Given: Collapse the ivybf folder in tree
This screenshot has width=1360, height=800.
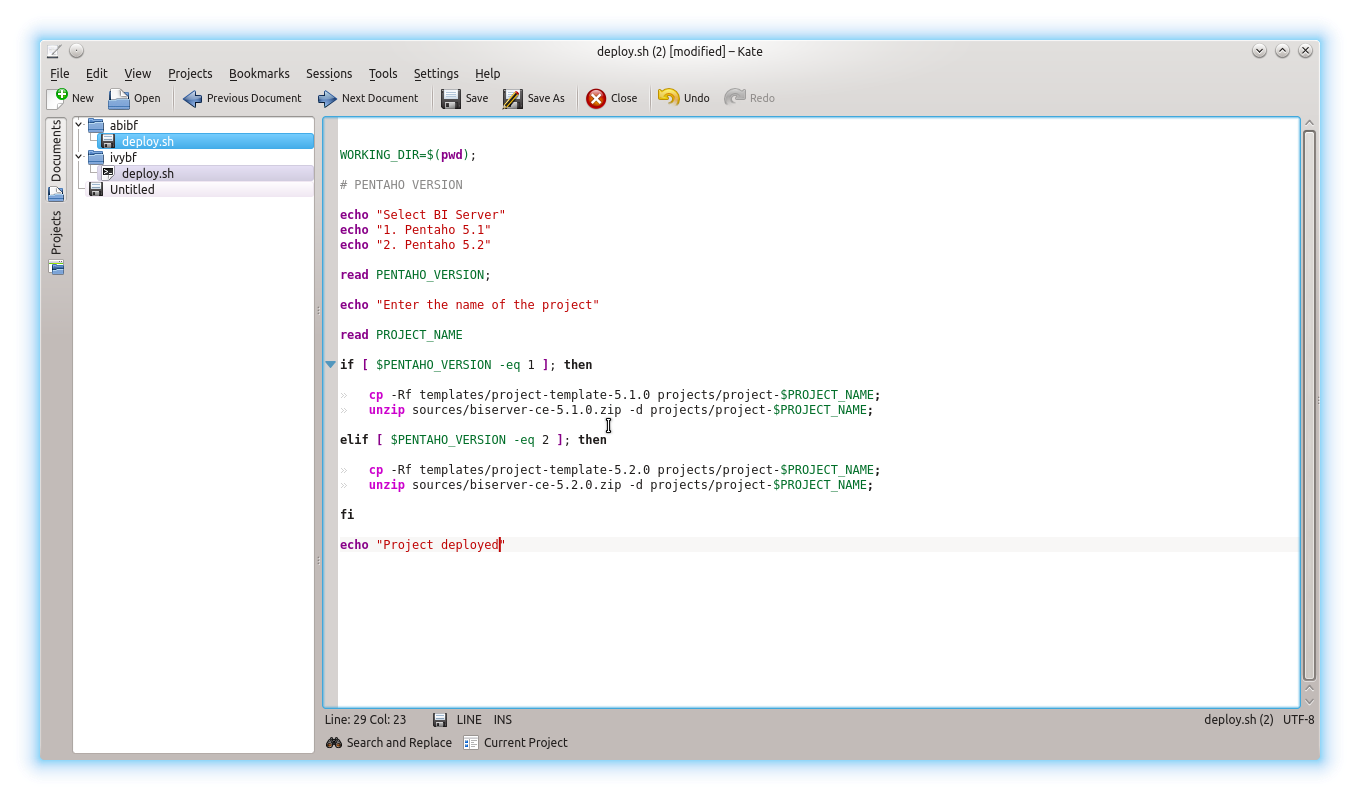Looking at the screenshot, I should click(x=79, y=157).
